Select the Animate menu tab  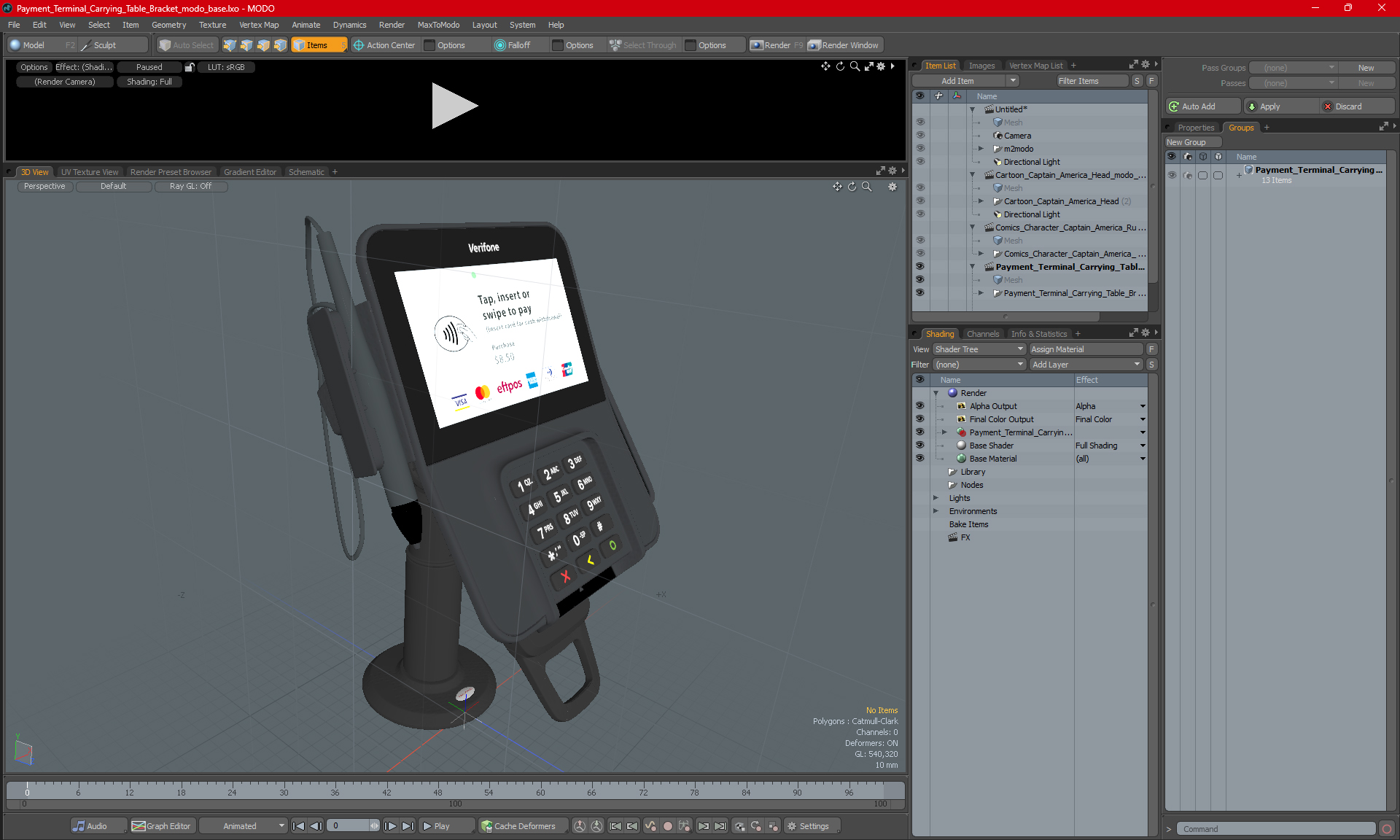click(x=305, y=25)
